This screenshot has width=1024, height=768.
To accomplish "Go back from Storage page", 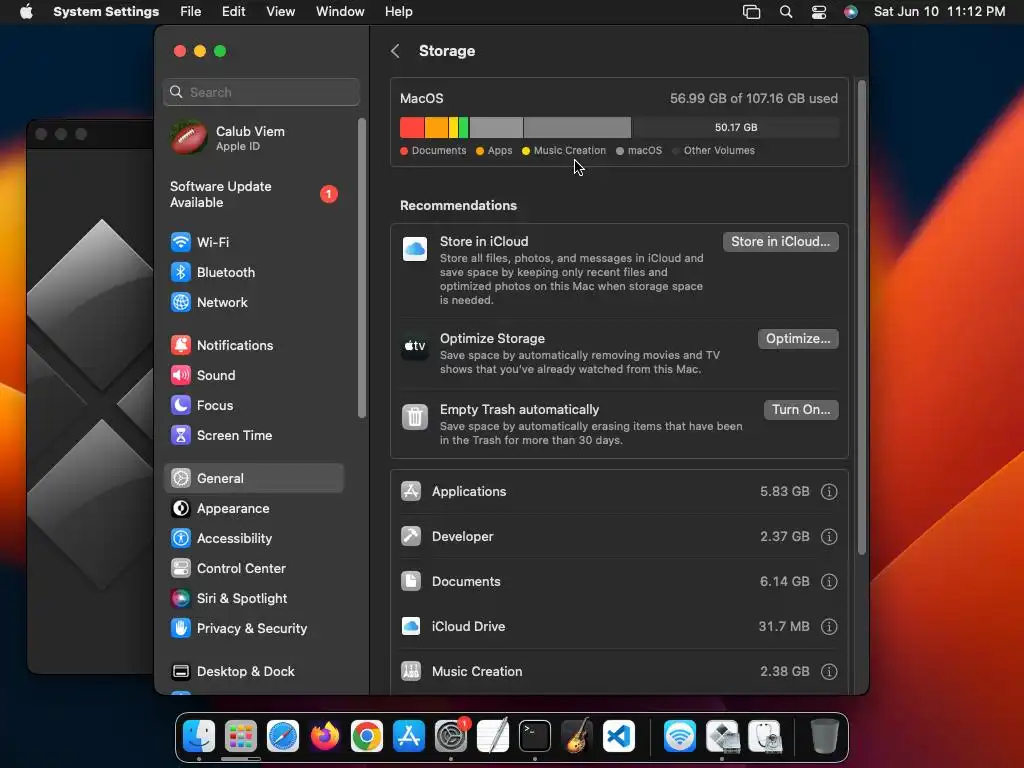I will [x=395, y=51].
